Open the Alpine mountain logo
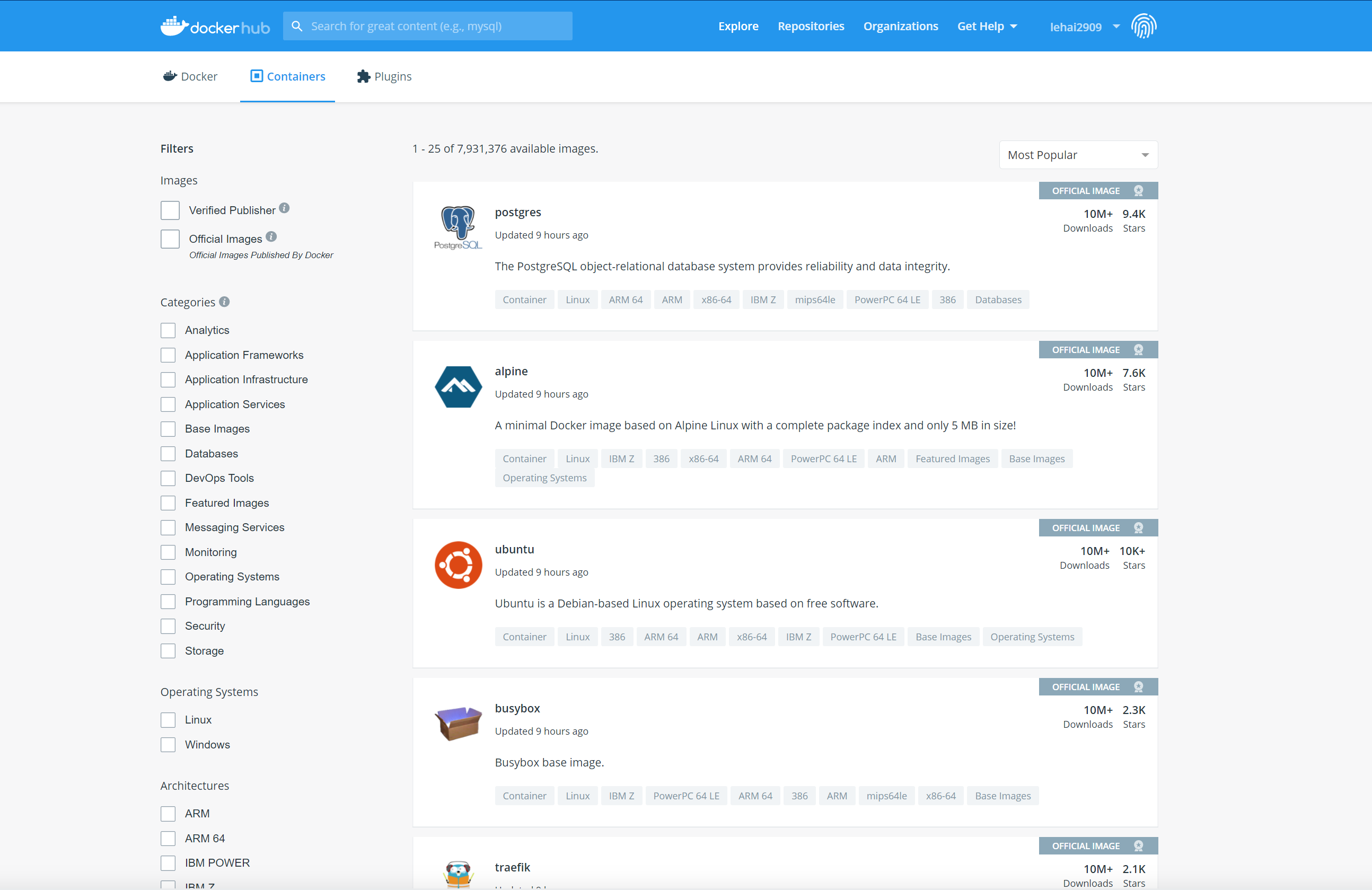The width and height of the screenshot is (1372, 890). coord(458,387)
